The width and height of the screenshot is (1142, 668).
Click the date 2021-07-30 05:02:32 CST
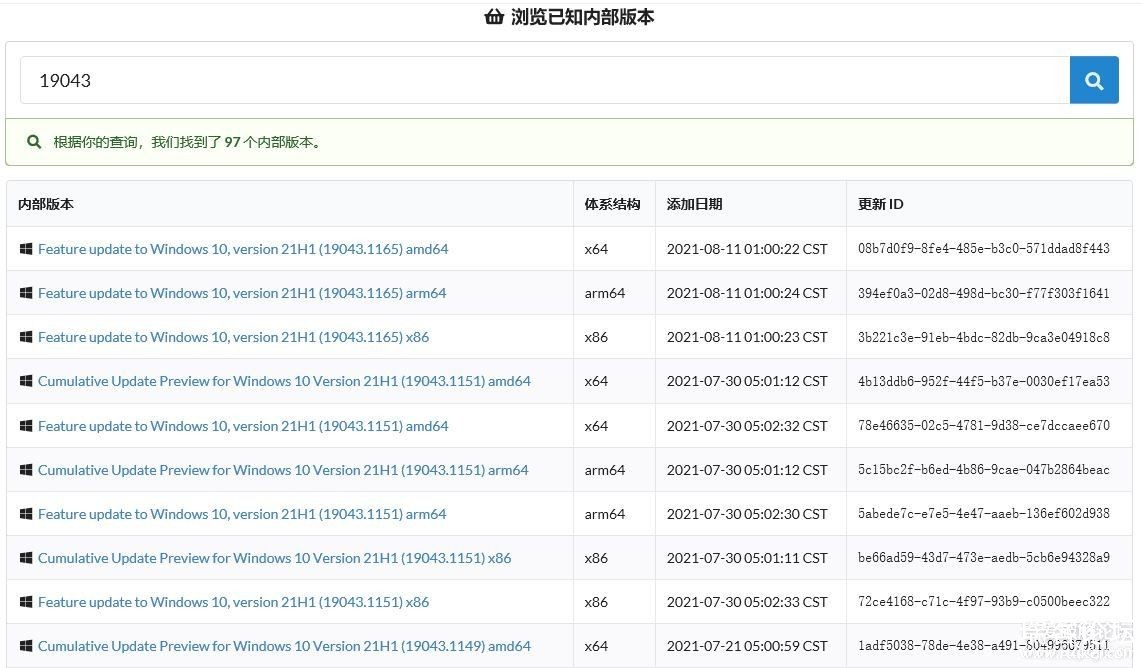pos(747,426)
